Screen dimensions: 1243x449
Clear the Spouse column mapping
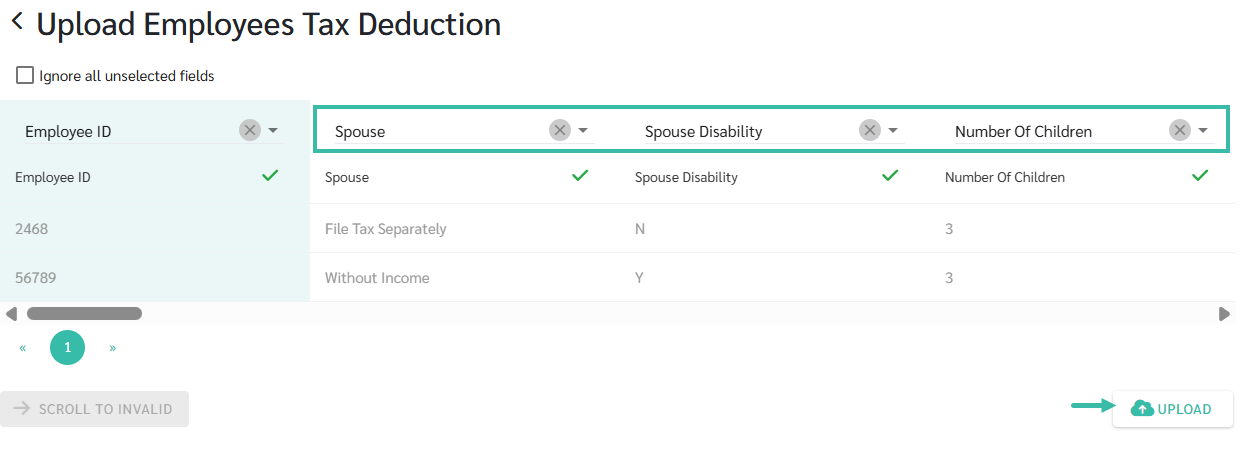pos(560,130)
